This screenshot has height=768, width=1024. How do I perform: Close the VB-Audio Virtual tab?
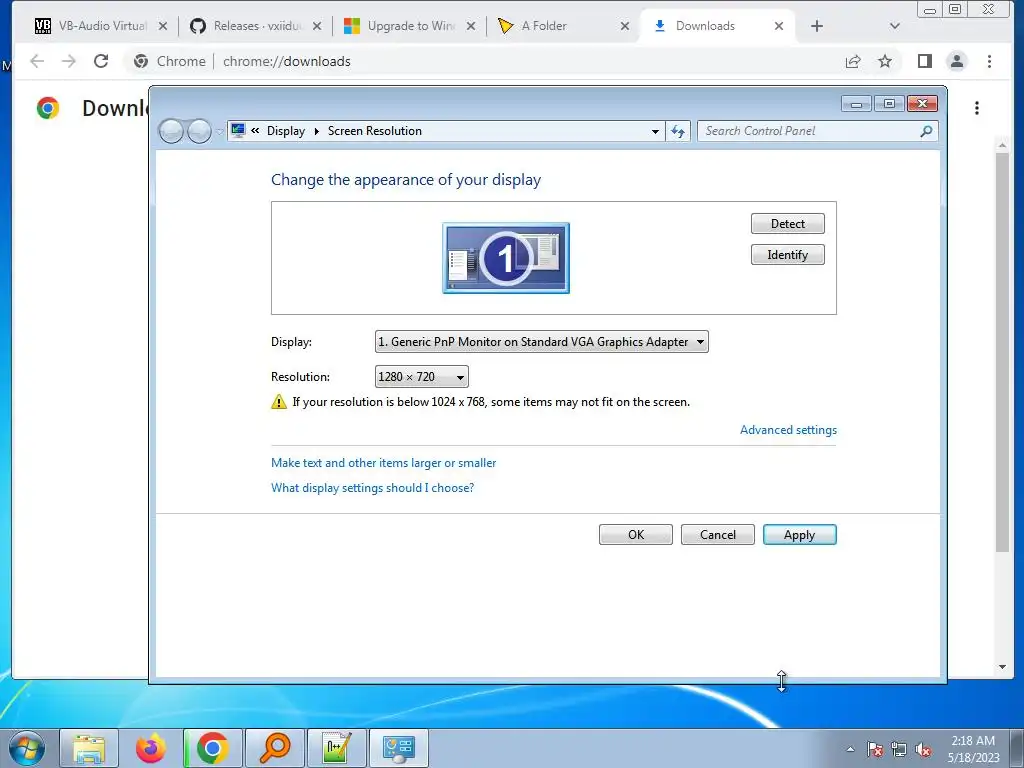[163, 26]
